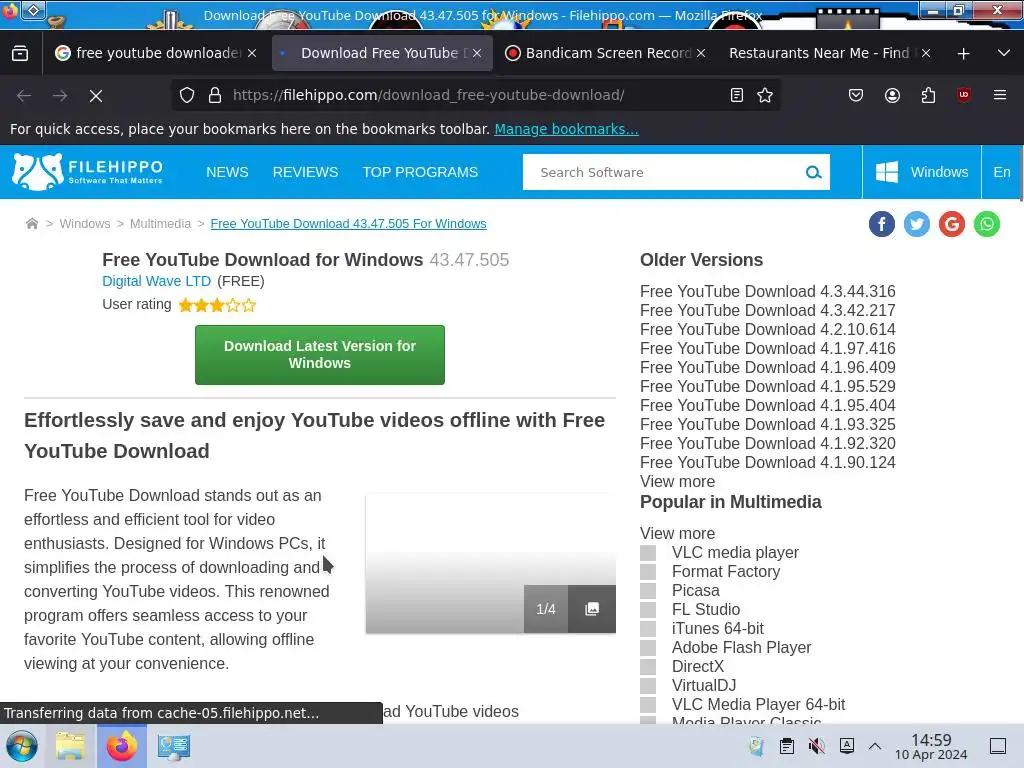Open Manage bookmarks link
The width and height of the screenshot is (1024, 768).
(566, 129)
